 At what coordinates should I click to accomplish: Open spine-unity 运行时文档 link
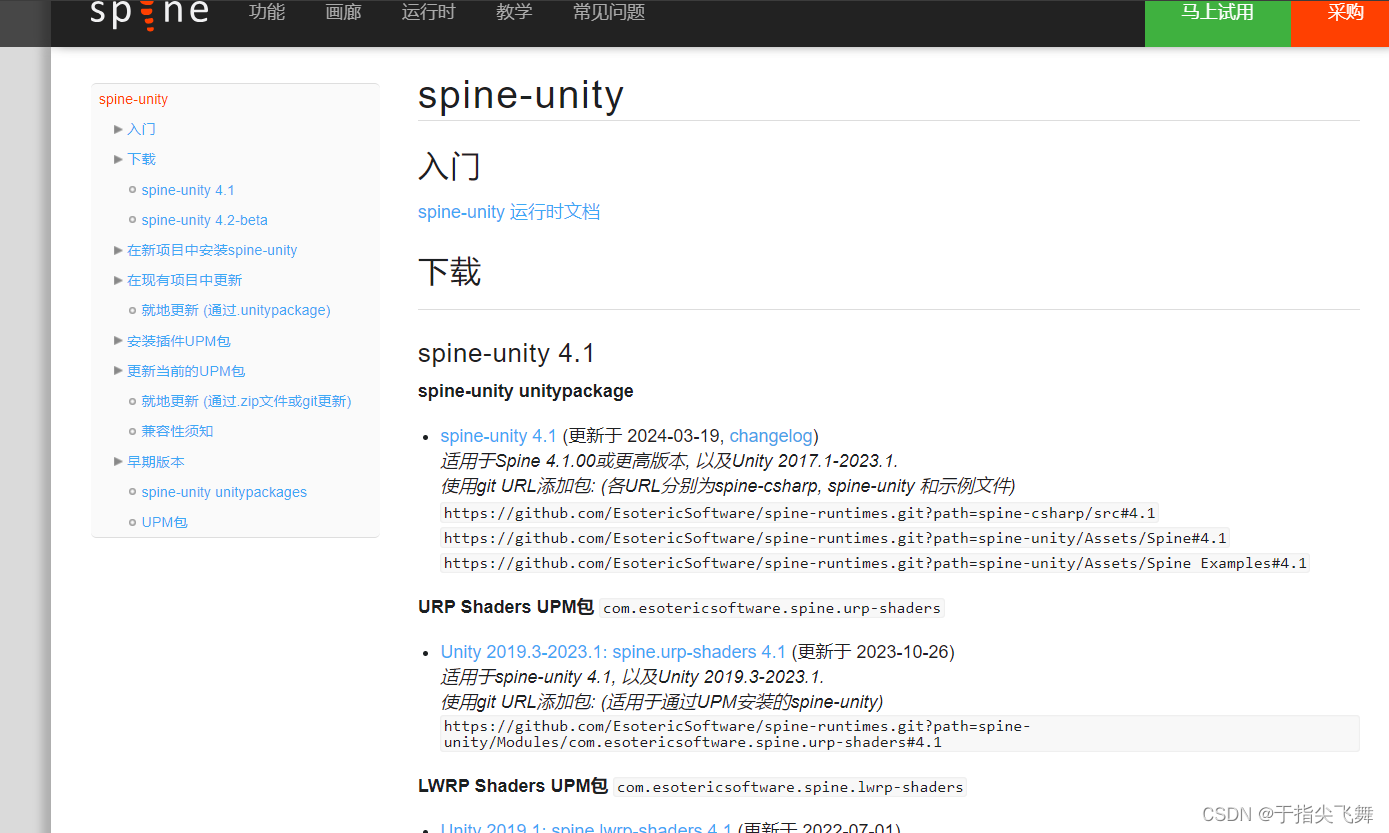coord(509,212)
